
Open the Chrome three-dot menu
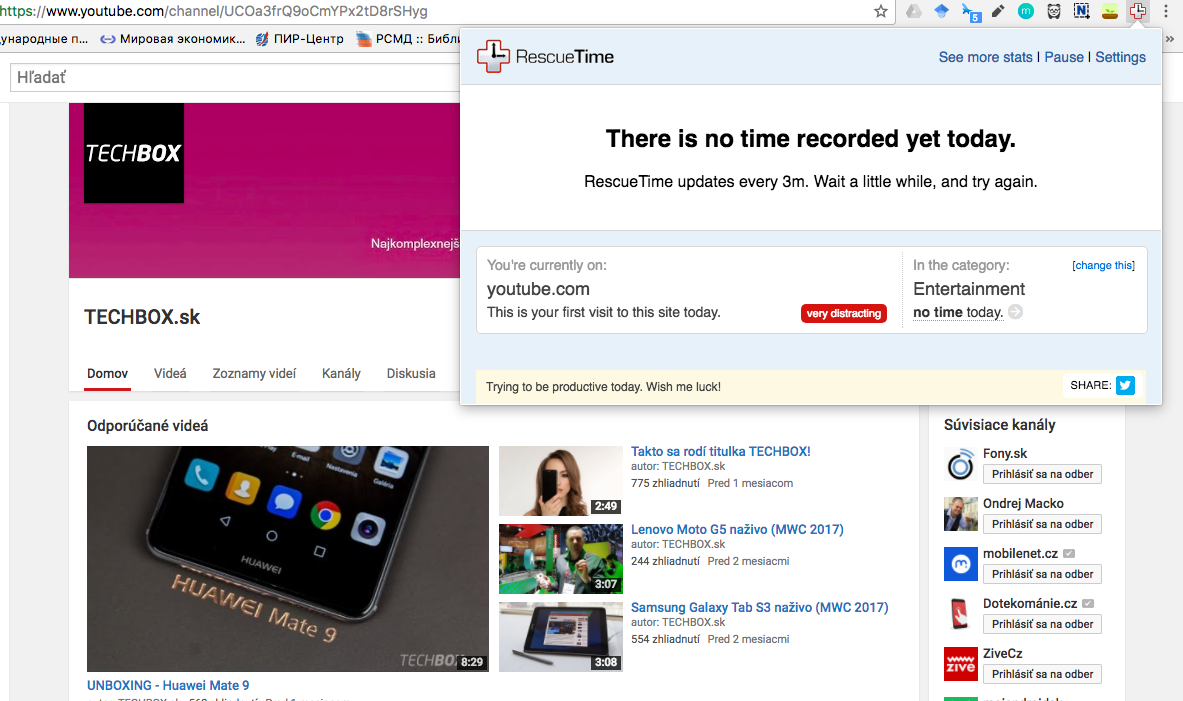pos(1166,11)
